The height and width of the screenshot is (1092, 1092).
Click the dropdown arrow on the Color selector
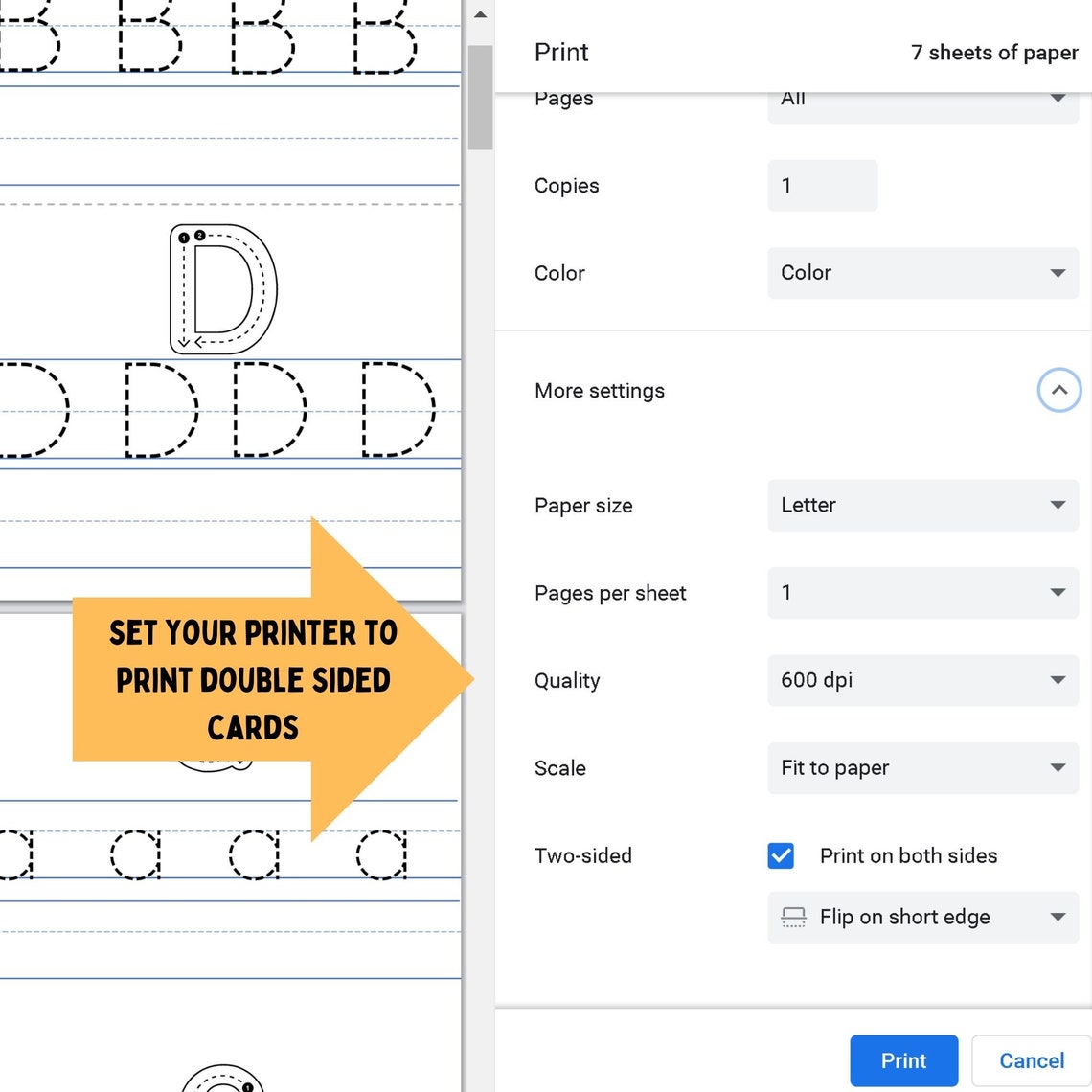click(1058, 273)
